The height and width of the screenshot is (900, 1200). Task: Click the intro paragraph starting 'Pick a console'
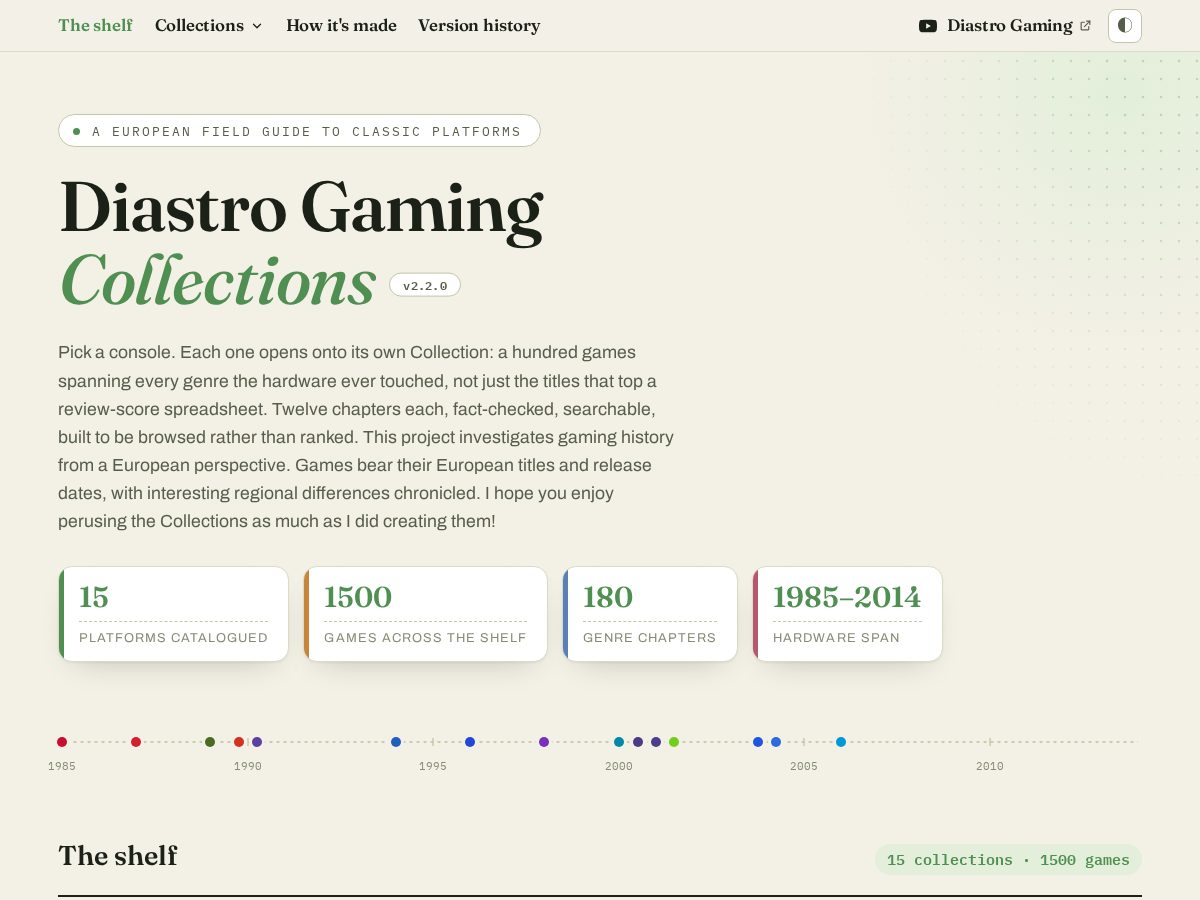point(367,437)
